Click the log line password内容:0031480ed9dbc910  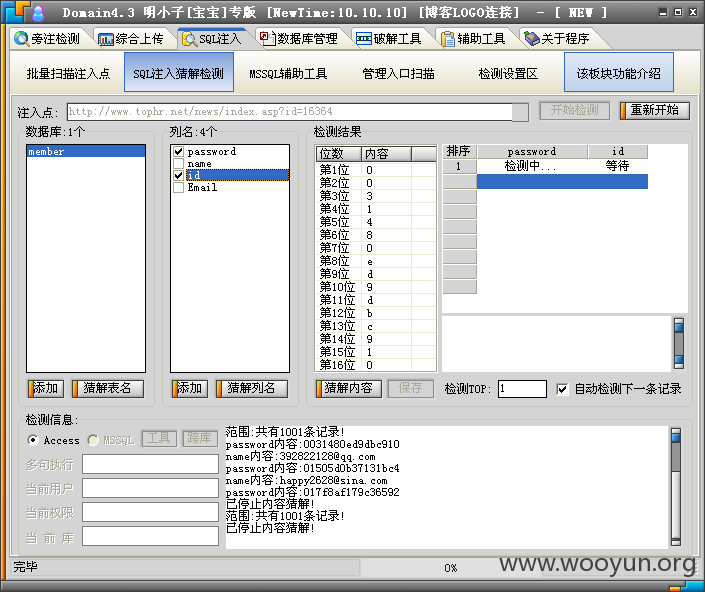tap(312, 445)
